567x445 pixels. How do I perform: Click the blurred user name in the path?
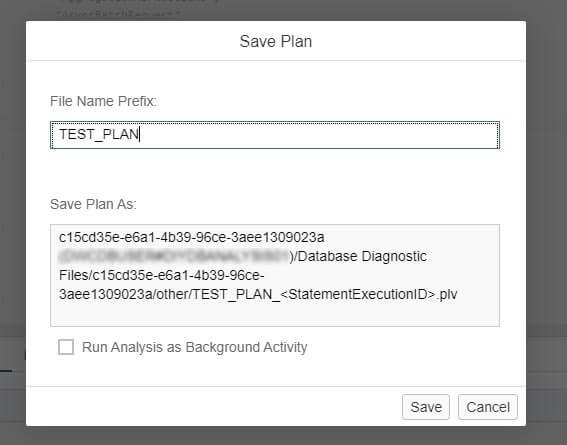(x=174, y=257)
